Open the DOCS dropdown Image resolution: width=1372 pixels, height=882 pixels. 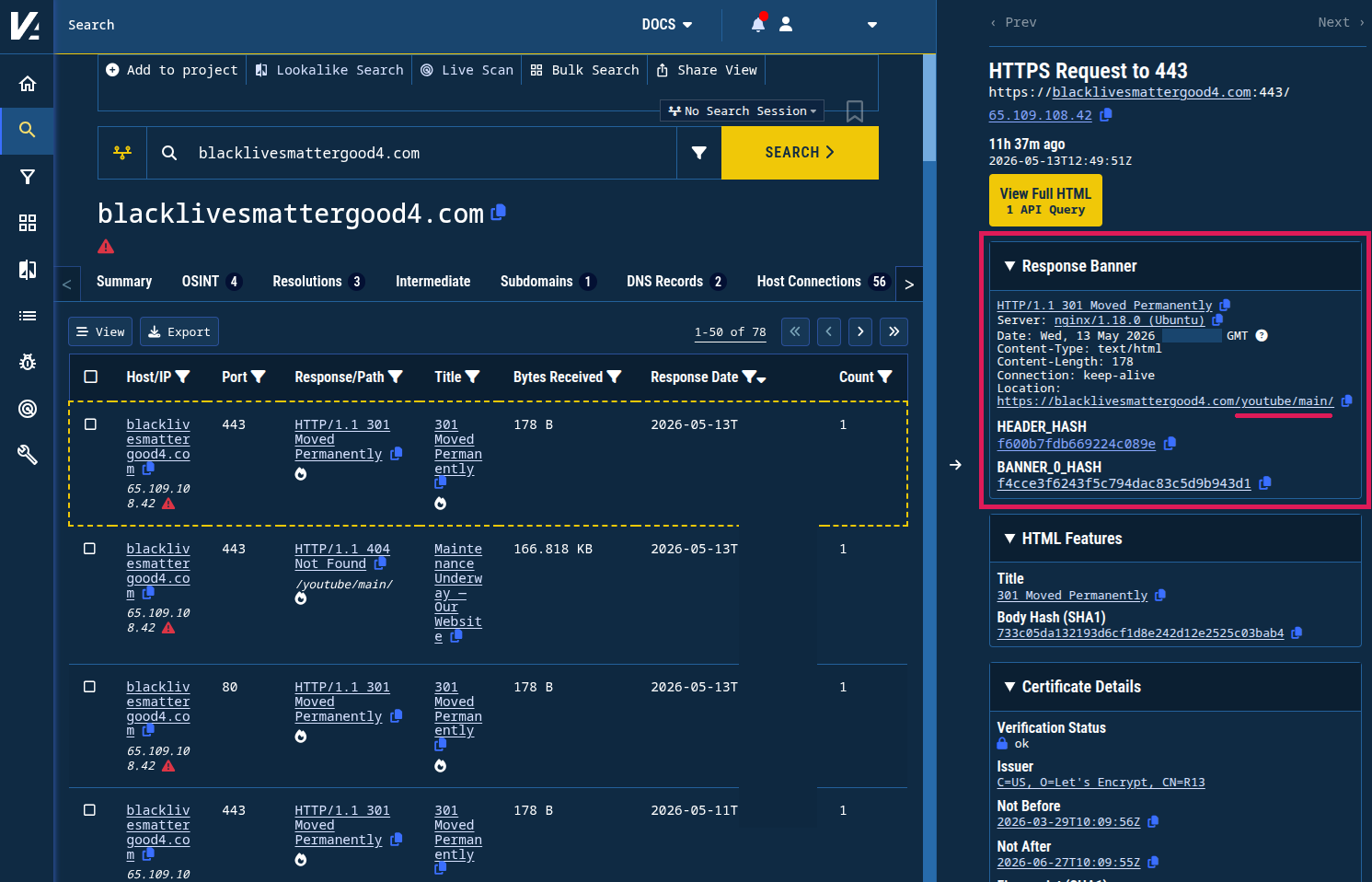[667, 25]
